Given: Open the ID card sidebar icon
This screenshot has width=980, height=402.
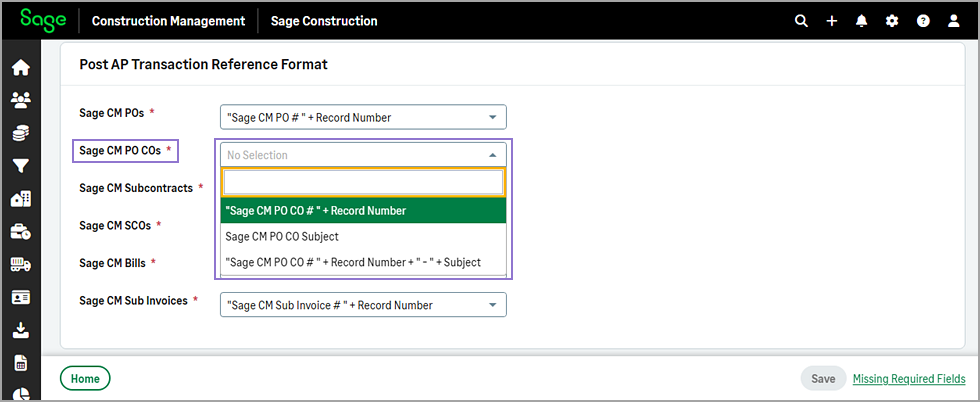Looking at the screenshot, I should pyautogui.click(x=21, y=297).
